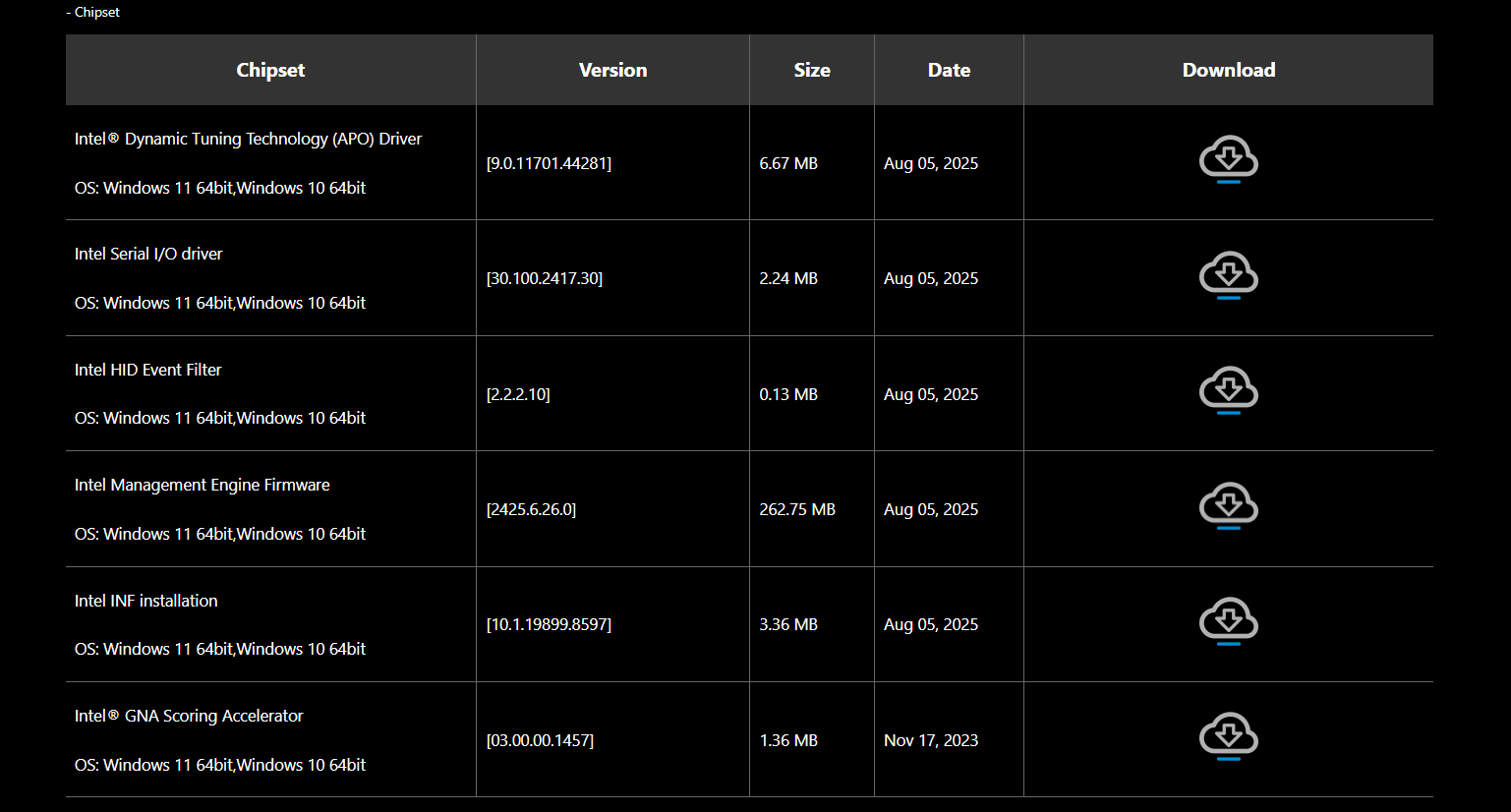1511x812 pixels.
Task: Click the Chipset column header
Action: coord(270,70)
